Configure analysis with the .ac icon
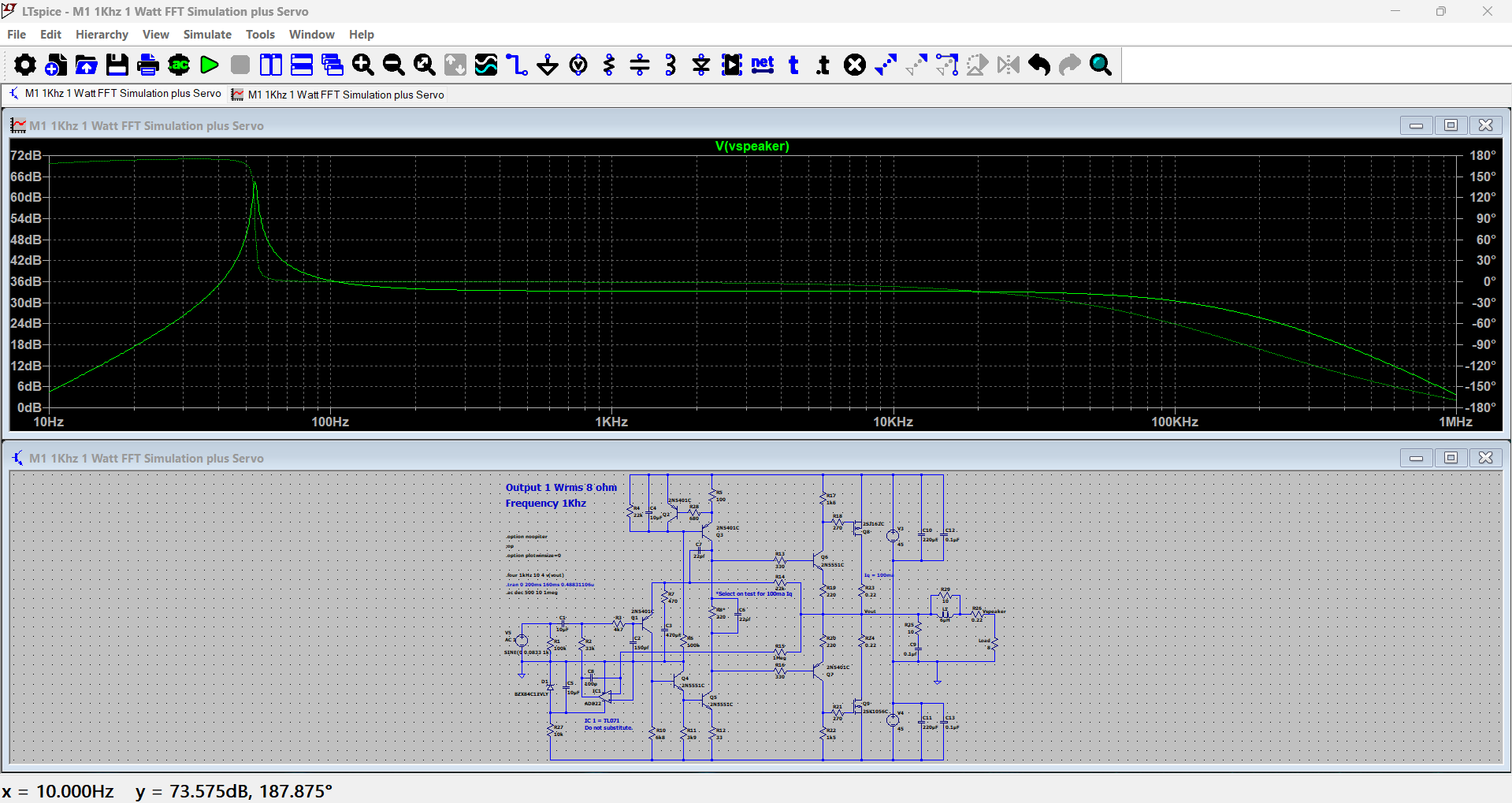The image size is (1512, 803). tap(179, 65)
